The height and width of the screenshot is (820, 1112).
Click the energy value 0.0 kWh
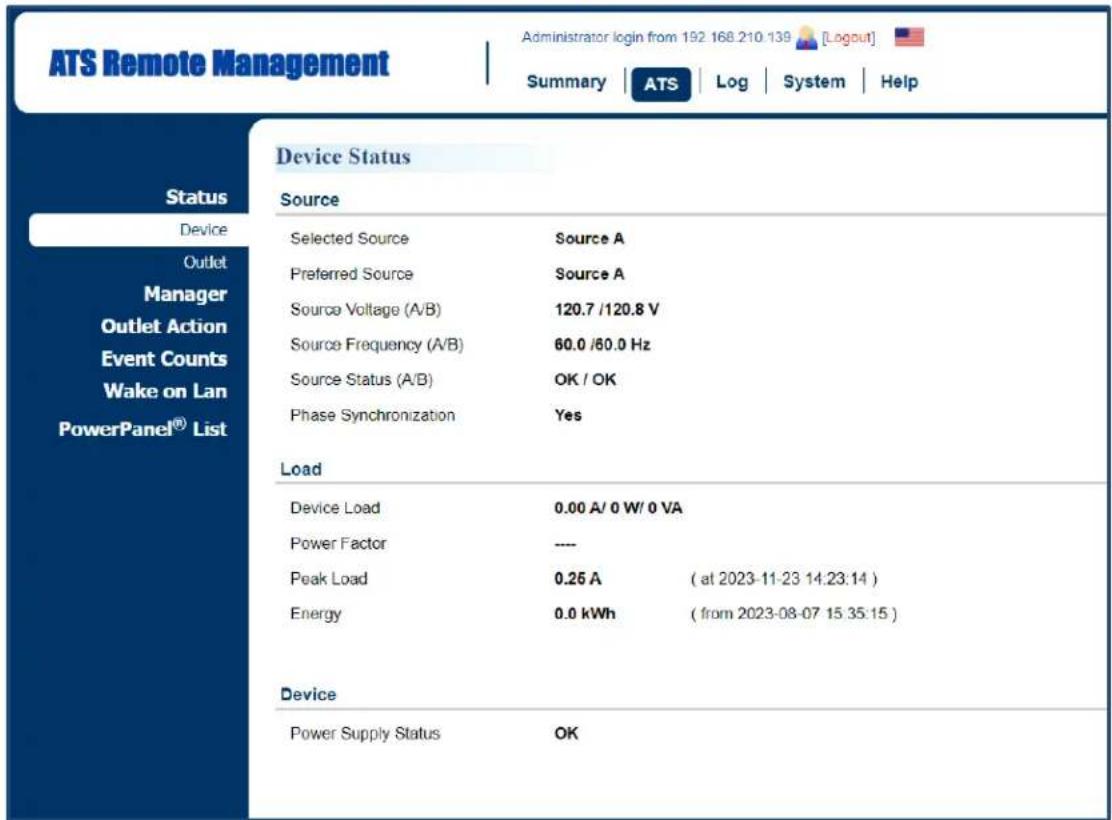584,614
